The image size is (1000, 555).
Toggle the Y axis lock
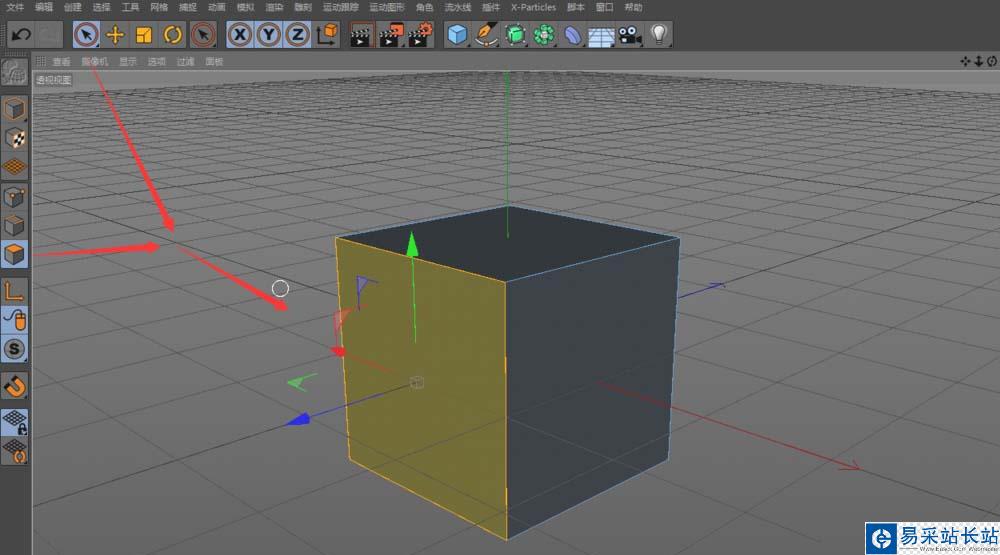[x=268, y=34]
